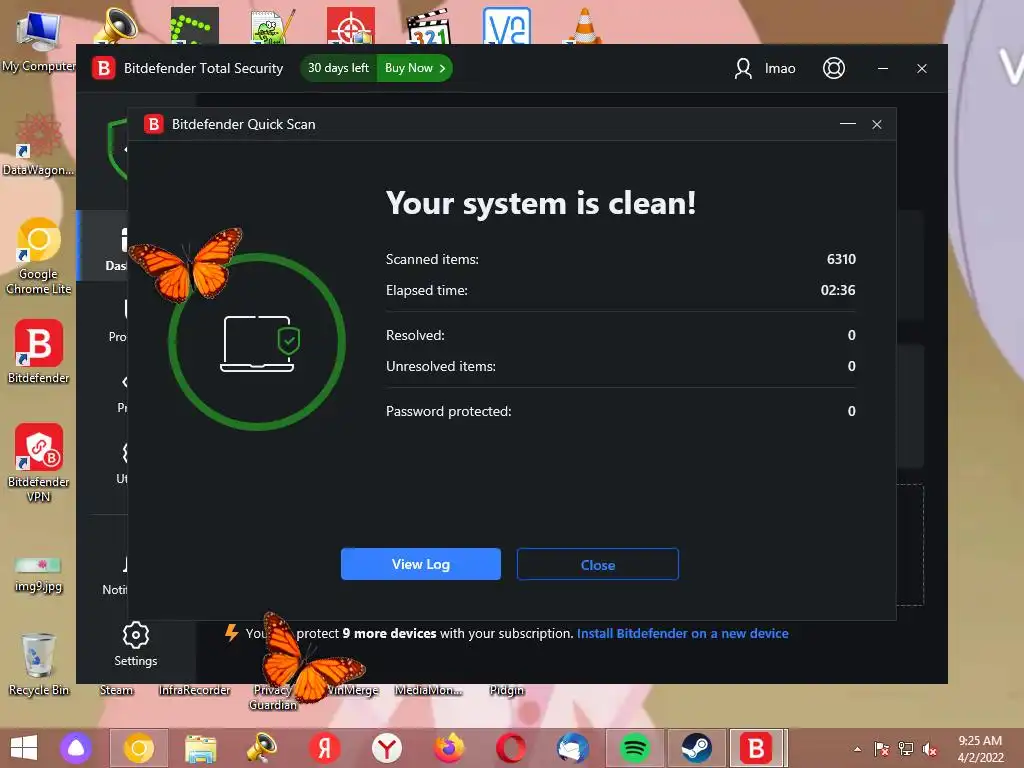Open red Yandex Я taskbar icon

point(325,748)
